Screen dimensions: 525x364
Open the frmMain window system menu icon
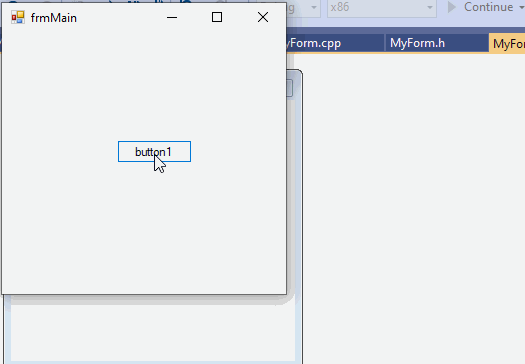pyautogui.click(x=18, y=17)
